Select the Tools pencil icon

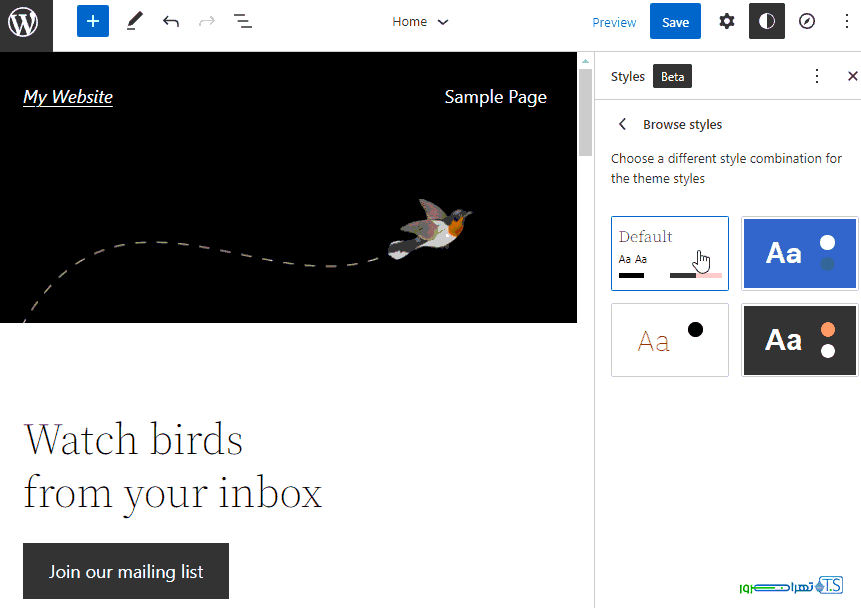click(134, 22)
